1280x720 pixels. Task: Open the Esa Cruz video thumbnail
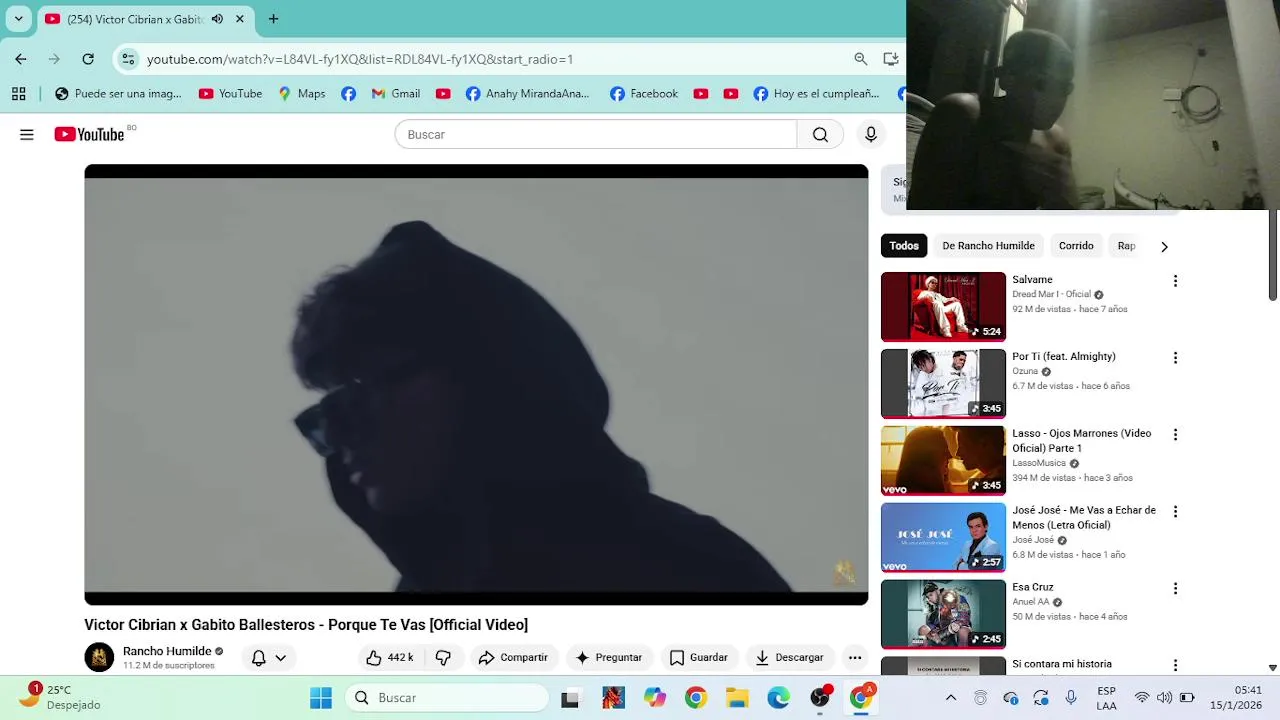(943, 614)
